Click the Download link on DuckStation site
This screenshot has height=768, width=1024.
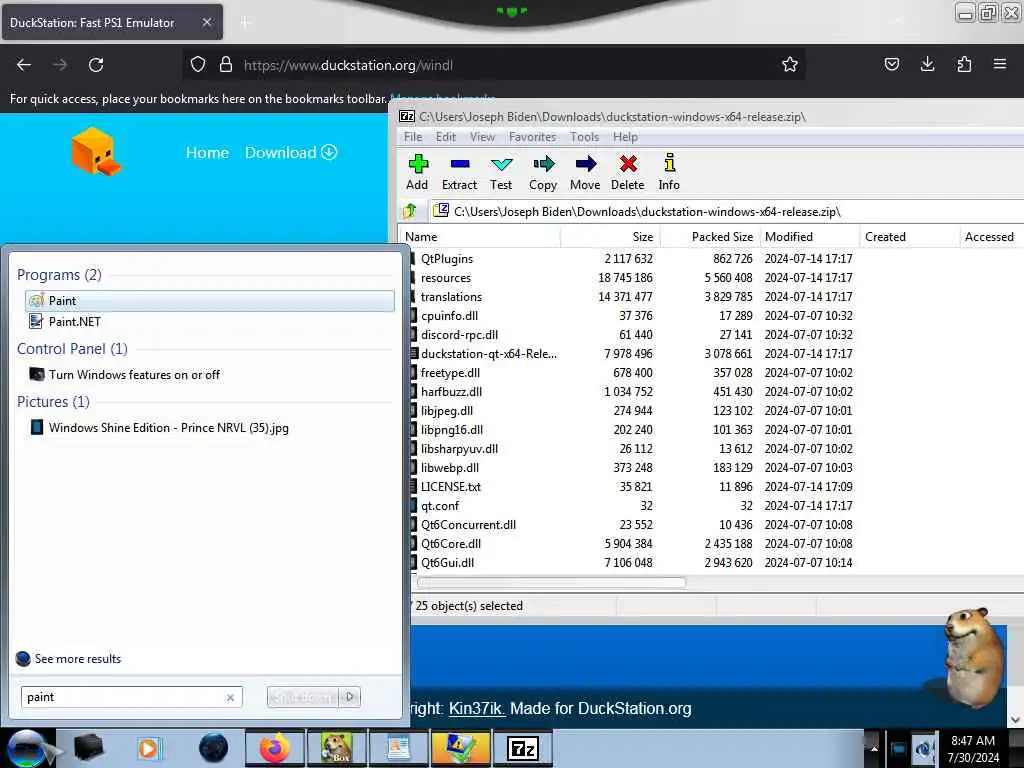click(291, 152)
